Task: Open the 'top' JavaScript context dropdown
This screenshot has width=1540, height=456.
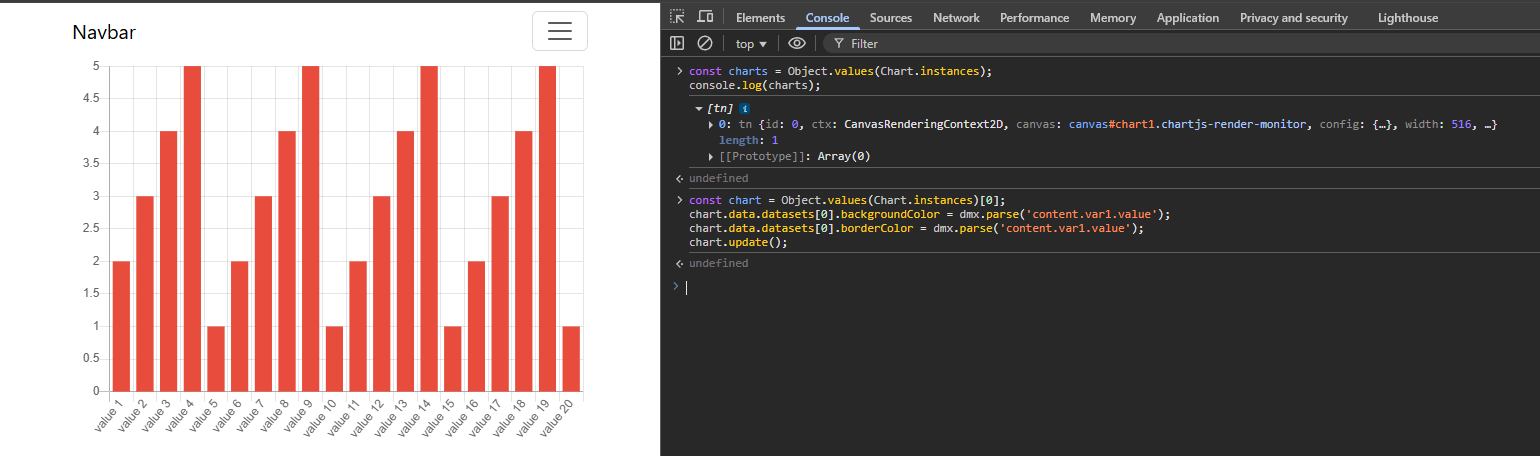Action: pos(751,43)
